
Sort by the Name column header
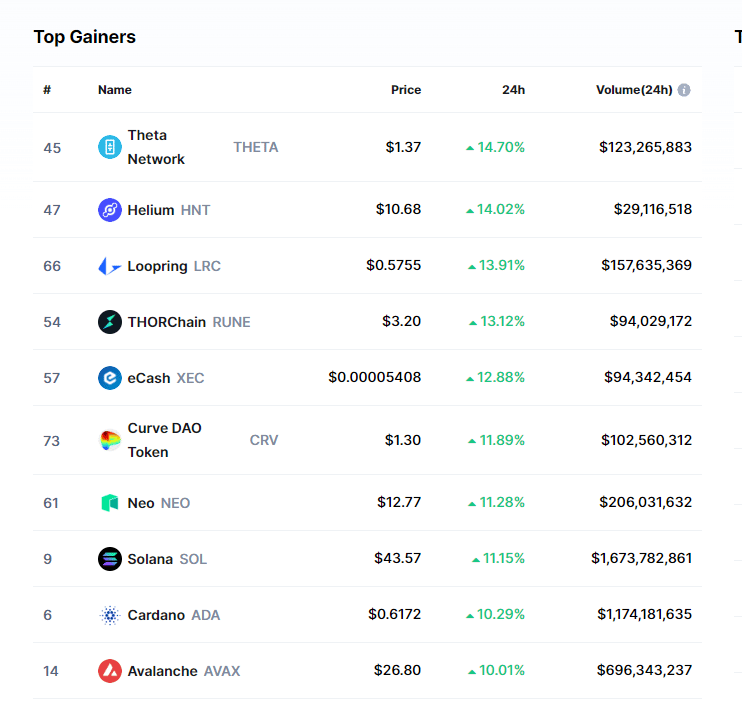click(115, 90)
